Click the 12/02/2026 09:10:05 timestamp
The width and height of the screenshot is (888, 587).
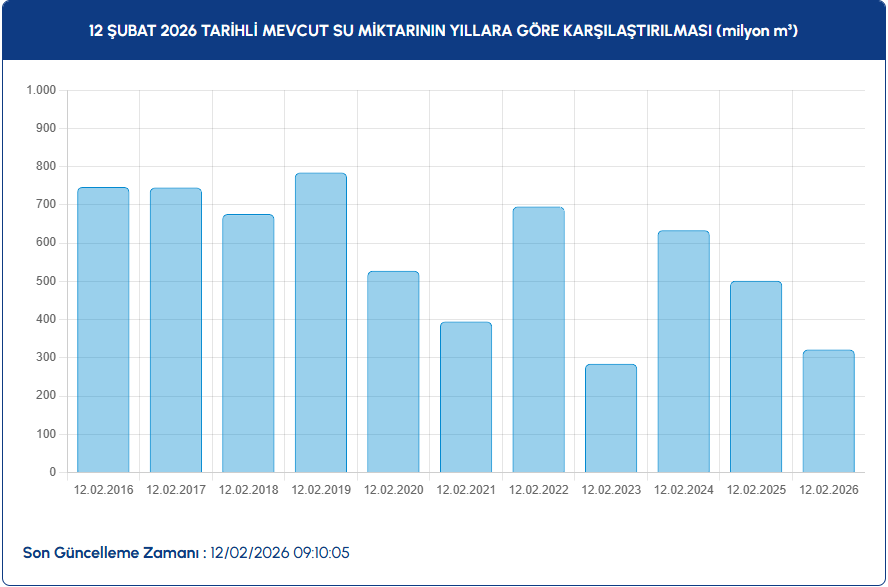[280, 553]
